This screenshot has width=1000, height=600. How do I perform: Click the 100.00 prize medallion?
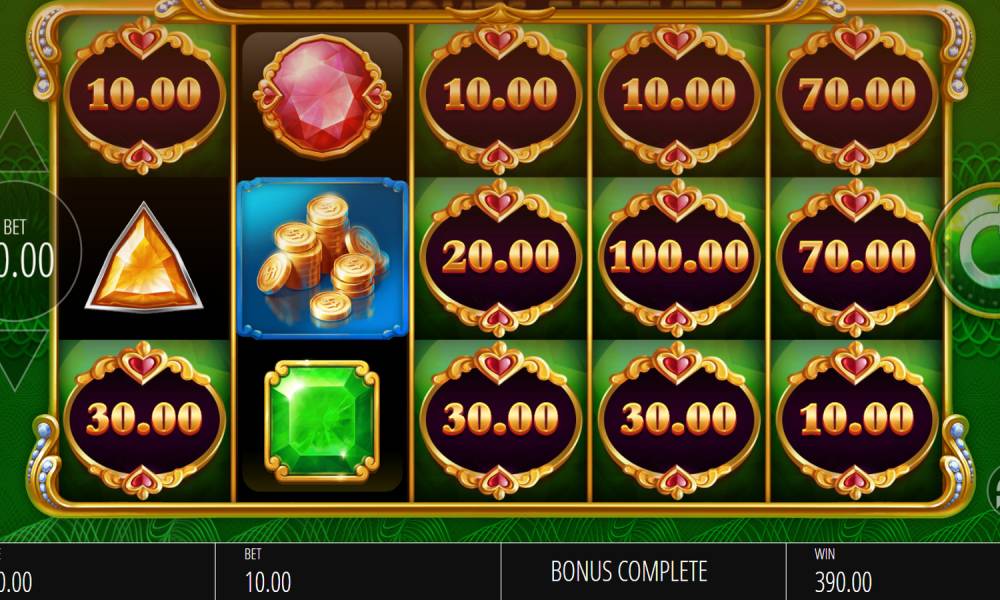[679, 258]
